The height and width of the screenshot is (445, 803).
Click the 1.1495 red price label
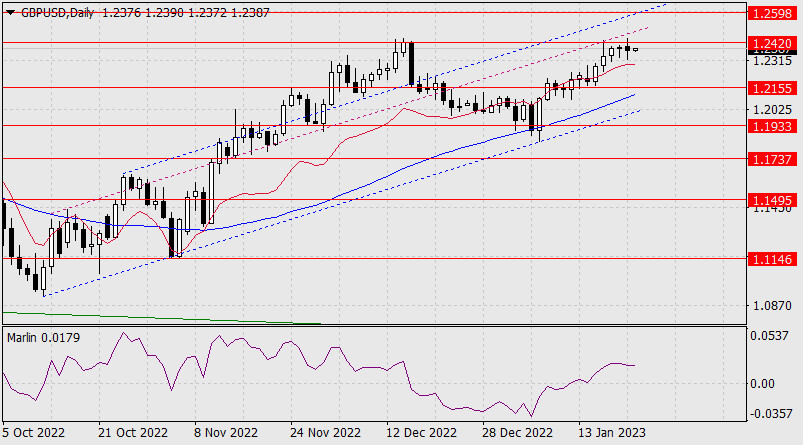click(x=772, y=200)
